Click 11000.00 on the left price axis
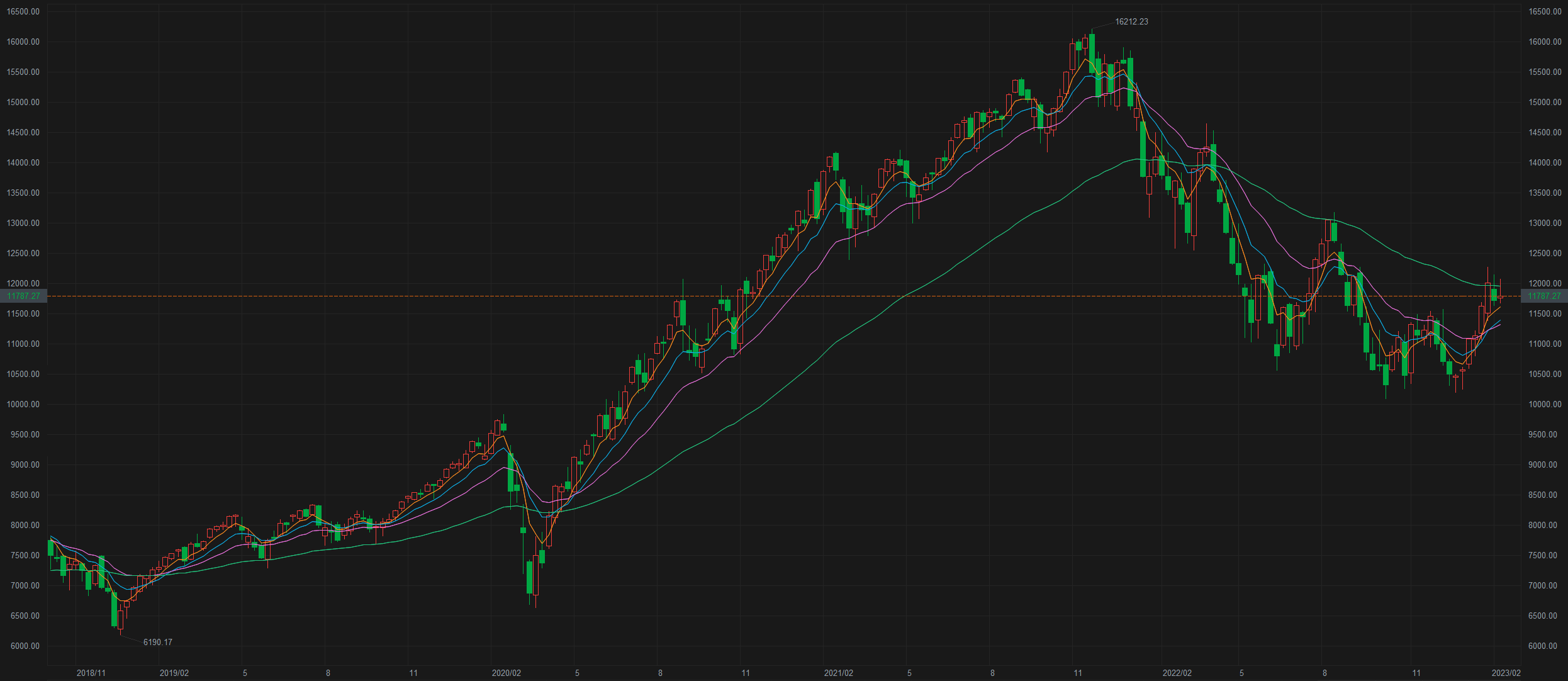Viewport: 1568px width, 681px height. [x=23, y=344]
